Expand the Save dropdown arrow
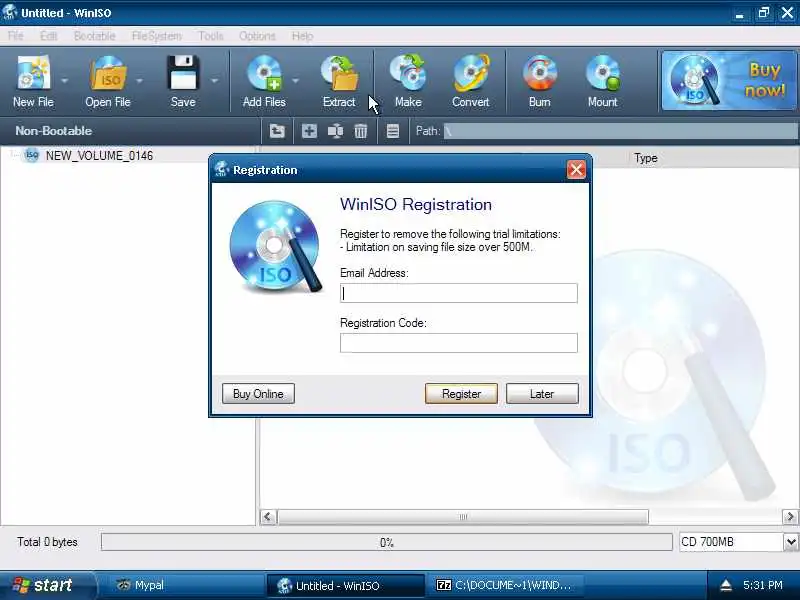 214,81
